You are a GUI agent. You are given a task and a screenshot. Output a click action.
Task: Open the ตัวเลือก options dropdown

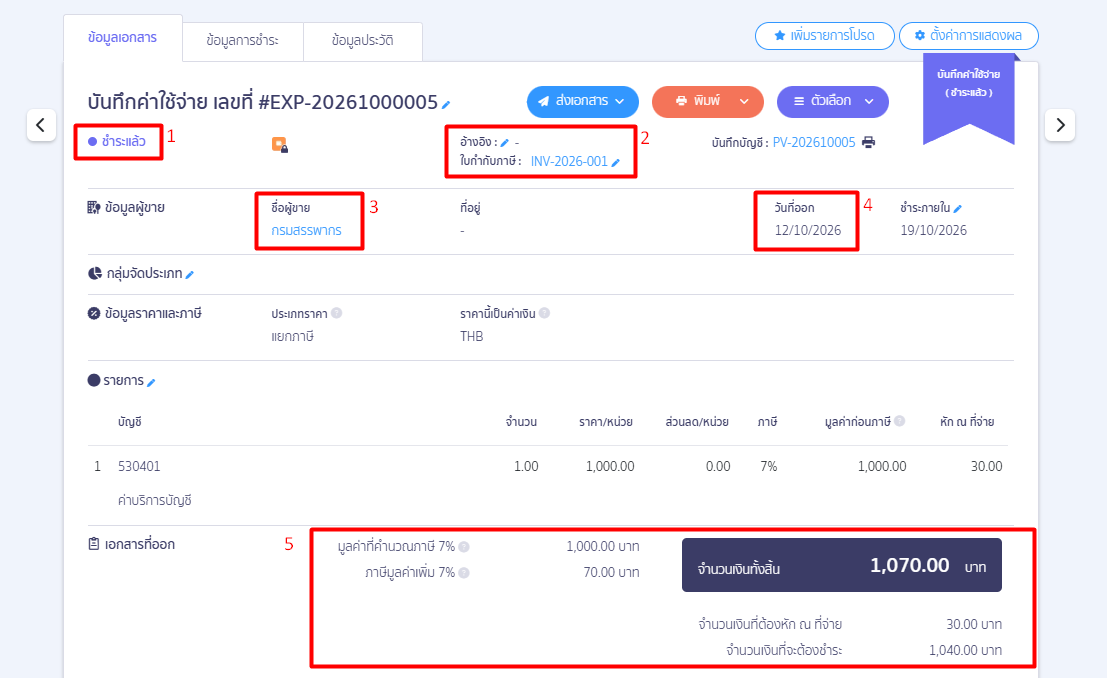coord(833,102)
